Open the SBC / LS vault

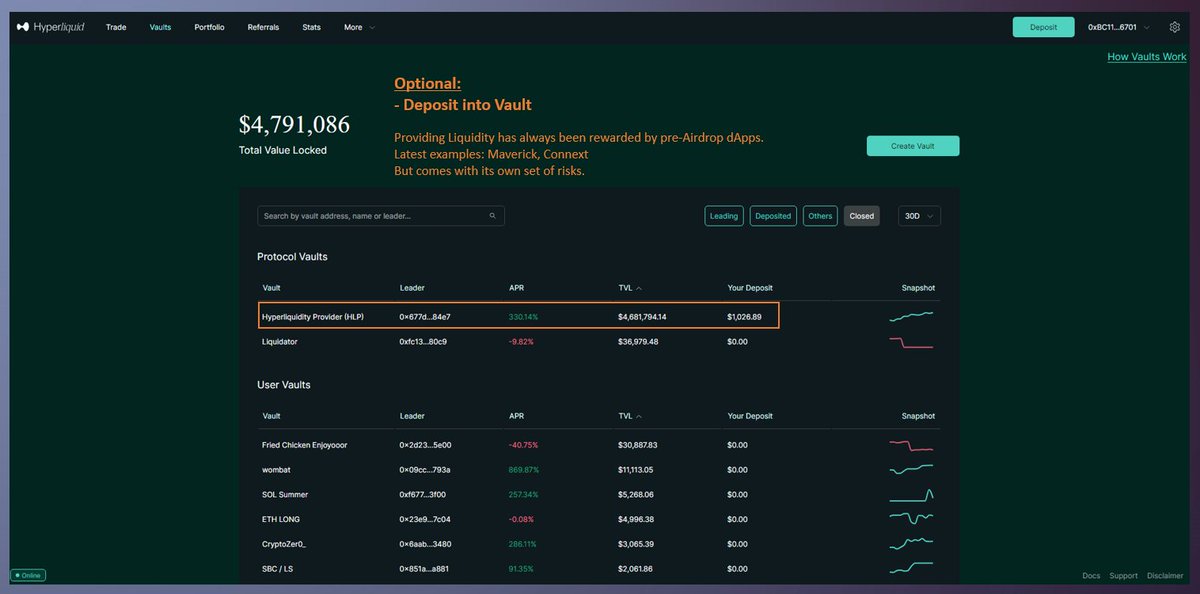tap(280, 569)
